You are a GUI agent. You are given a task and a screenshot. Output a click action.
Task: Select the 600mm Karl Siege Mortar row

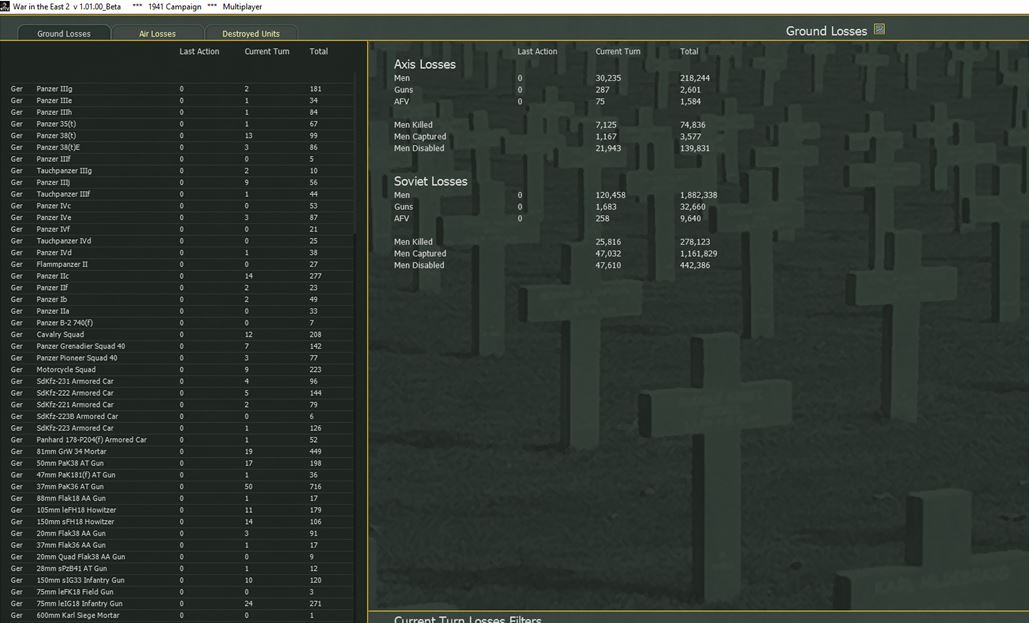180,616
